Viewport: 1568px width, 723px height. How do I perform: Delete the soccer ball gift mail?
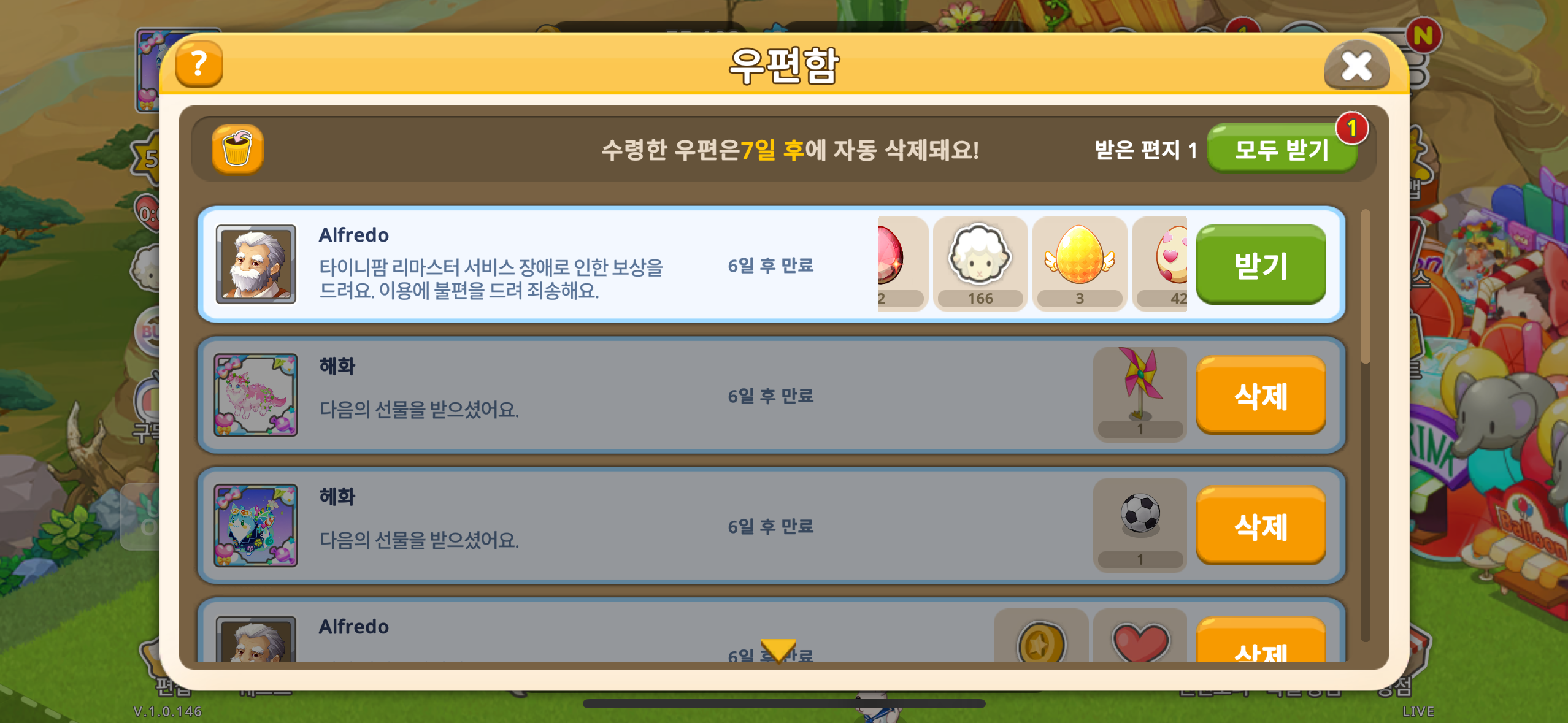[1261, 526]
